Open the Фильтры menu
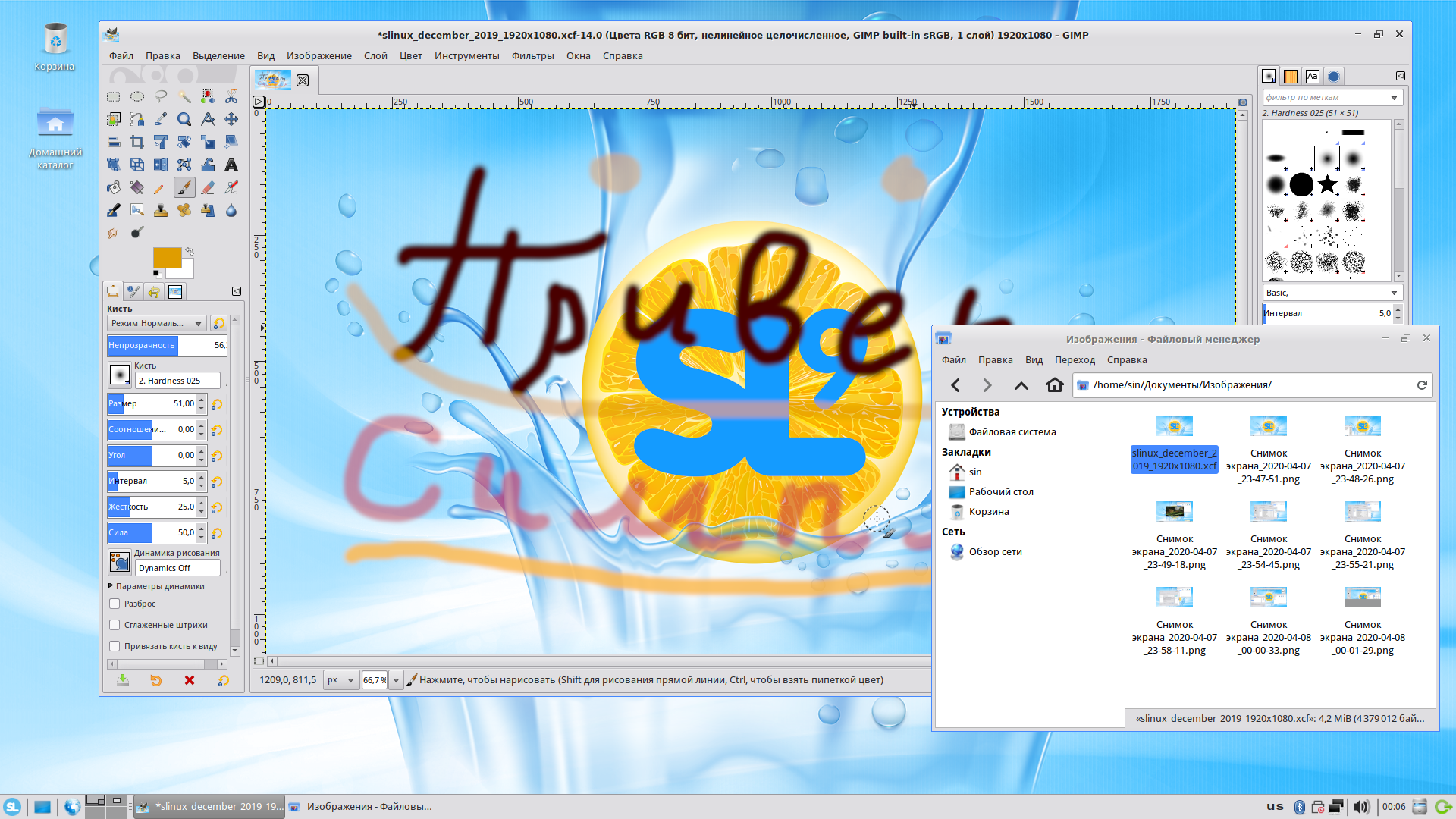Image resolution: width=1456 pixels, height=819 pixels. (532, 55)
